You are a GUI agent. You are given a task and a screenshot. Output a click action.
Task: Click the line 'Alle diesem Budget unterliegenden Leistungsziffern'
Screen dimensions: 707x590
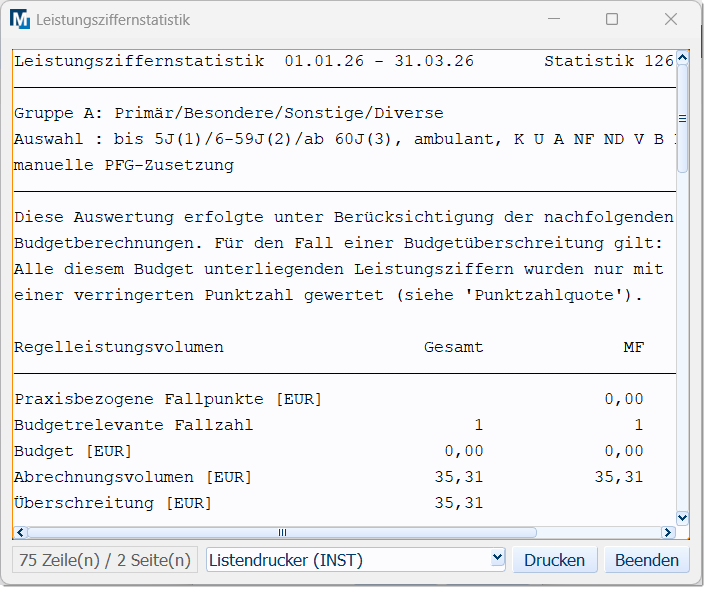pyautogui.click(x=340, y=270)
